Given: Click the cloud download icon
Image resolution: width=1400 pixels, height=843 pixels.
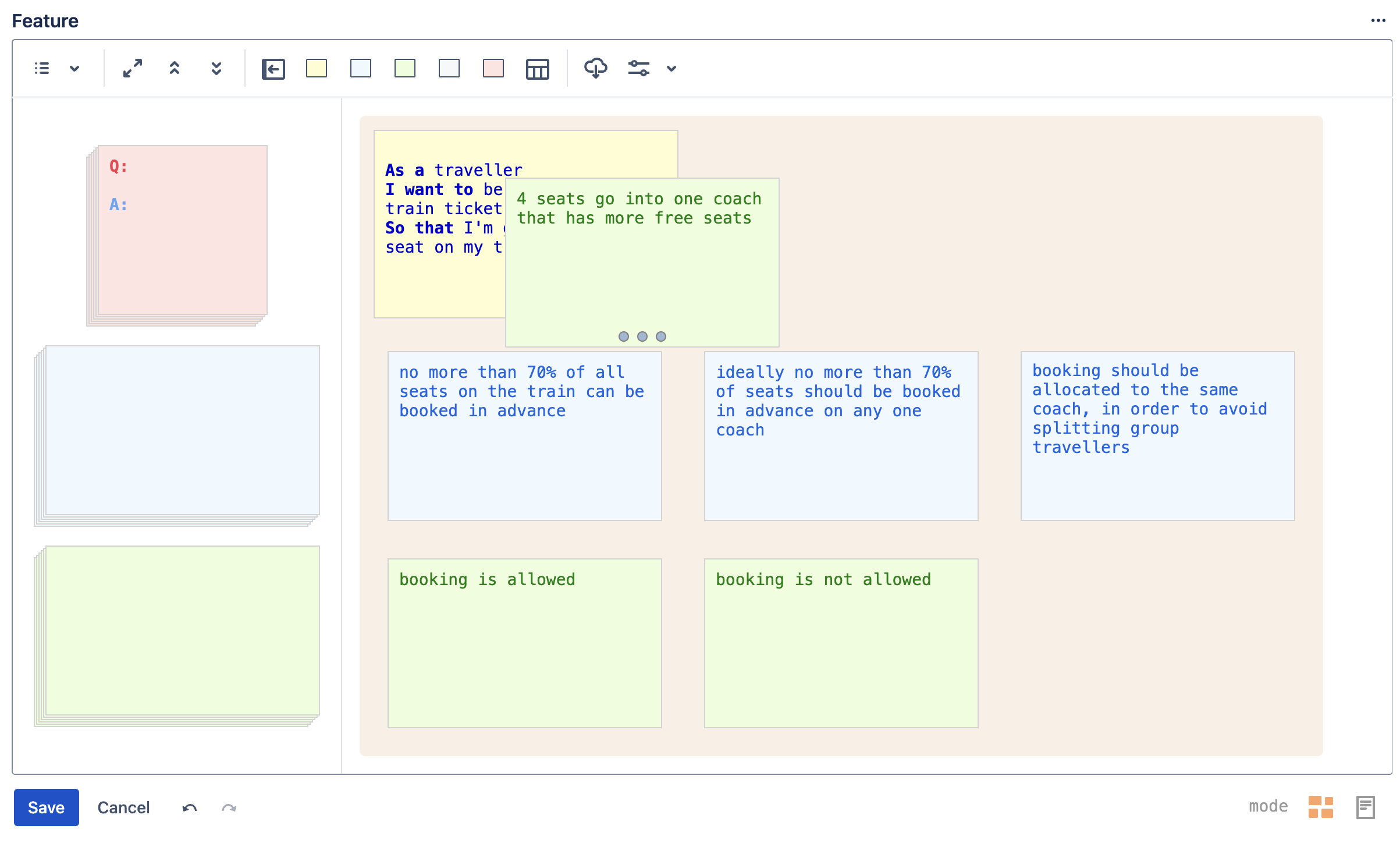Looking at the screenshot, I should coord(595,68).
